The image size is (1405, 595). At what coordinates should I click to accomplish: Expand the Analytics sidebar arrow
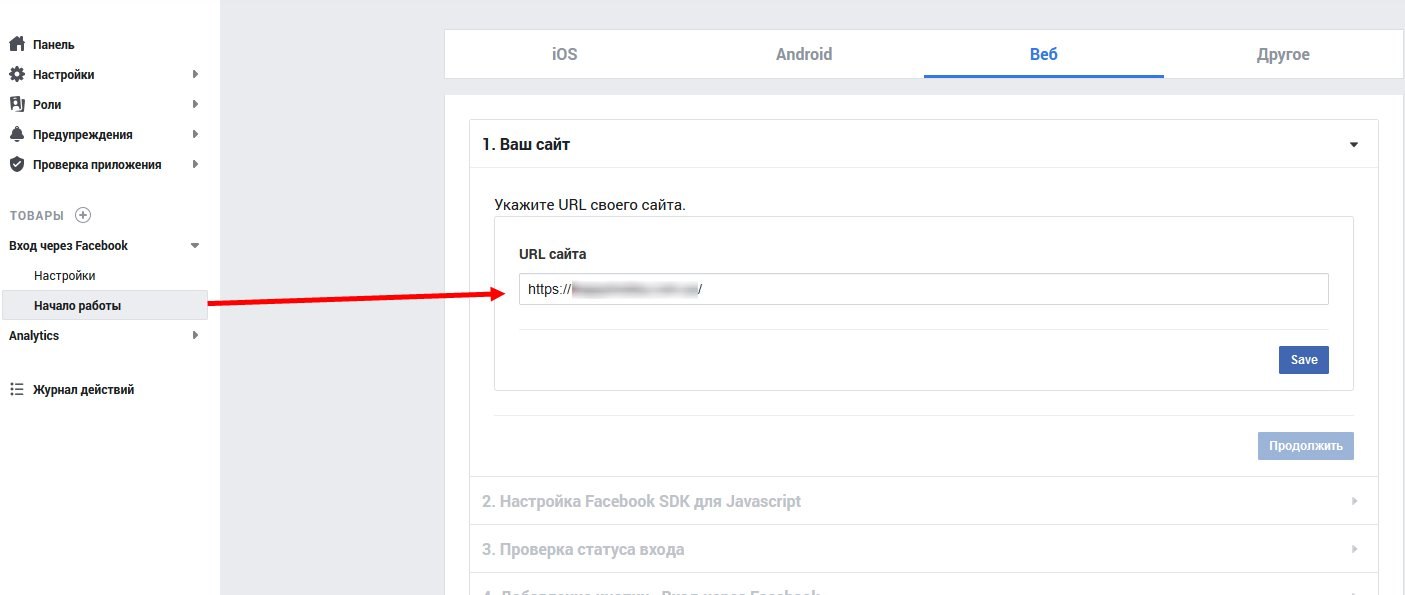point(195,335)
